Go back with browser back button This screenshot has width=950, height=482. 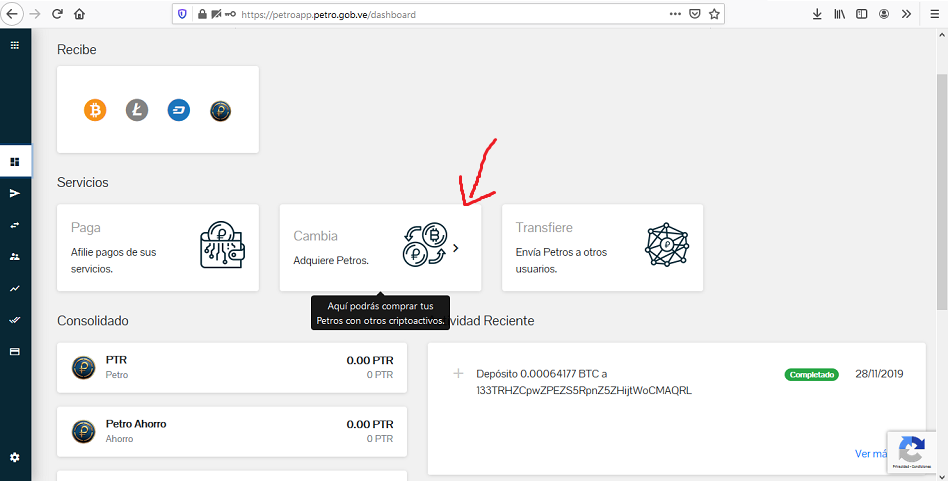coord(12,14)
